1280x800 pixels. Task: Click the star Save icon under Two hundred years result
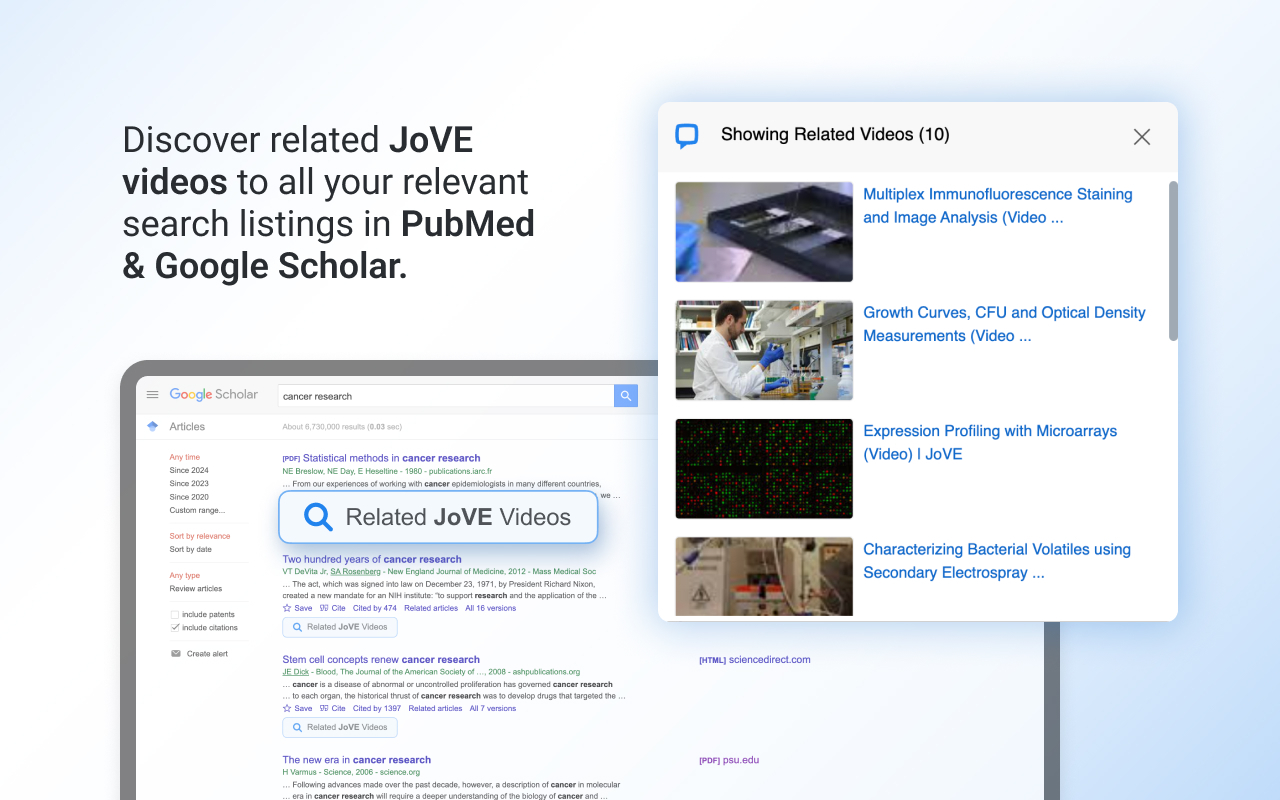(x=287, y=608)
